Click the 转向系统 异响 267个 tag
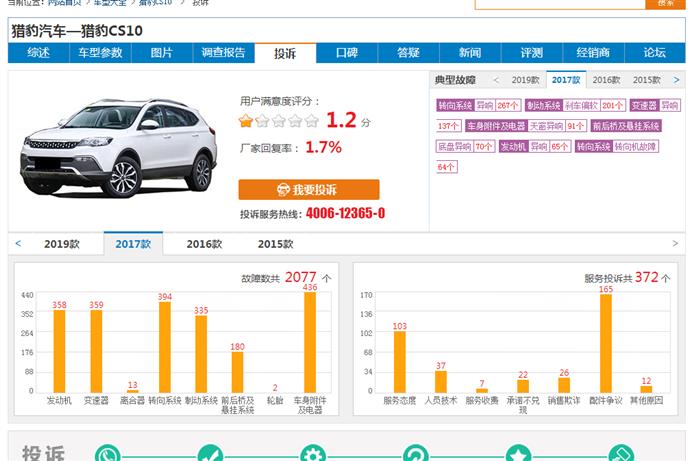This screenshot has width=700, height=461. (479, 105)
